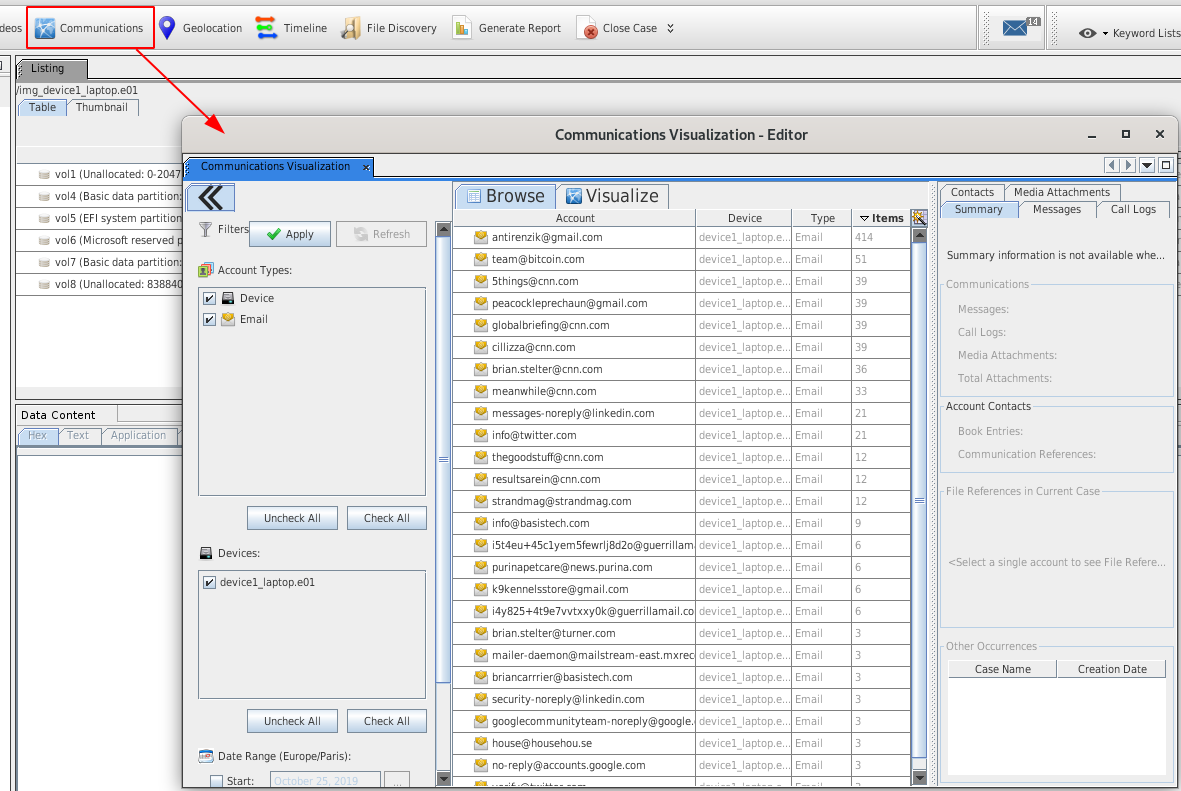Screen dimensions: 1181x791
Task: Collapse filters pane with double-arrow button
Action: [211, 197]
